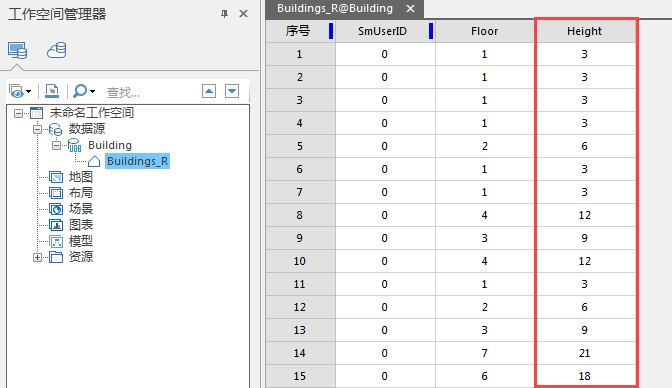The height and width of the screenshot is (388, 672).
Task: Collapse the 数据源 tree node
Action: 37,129
